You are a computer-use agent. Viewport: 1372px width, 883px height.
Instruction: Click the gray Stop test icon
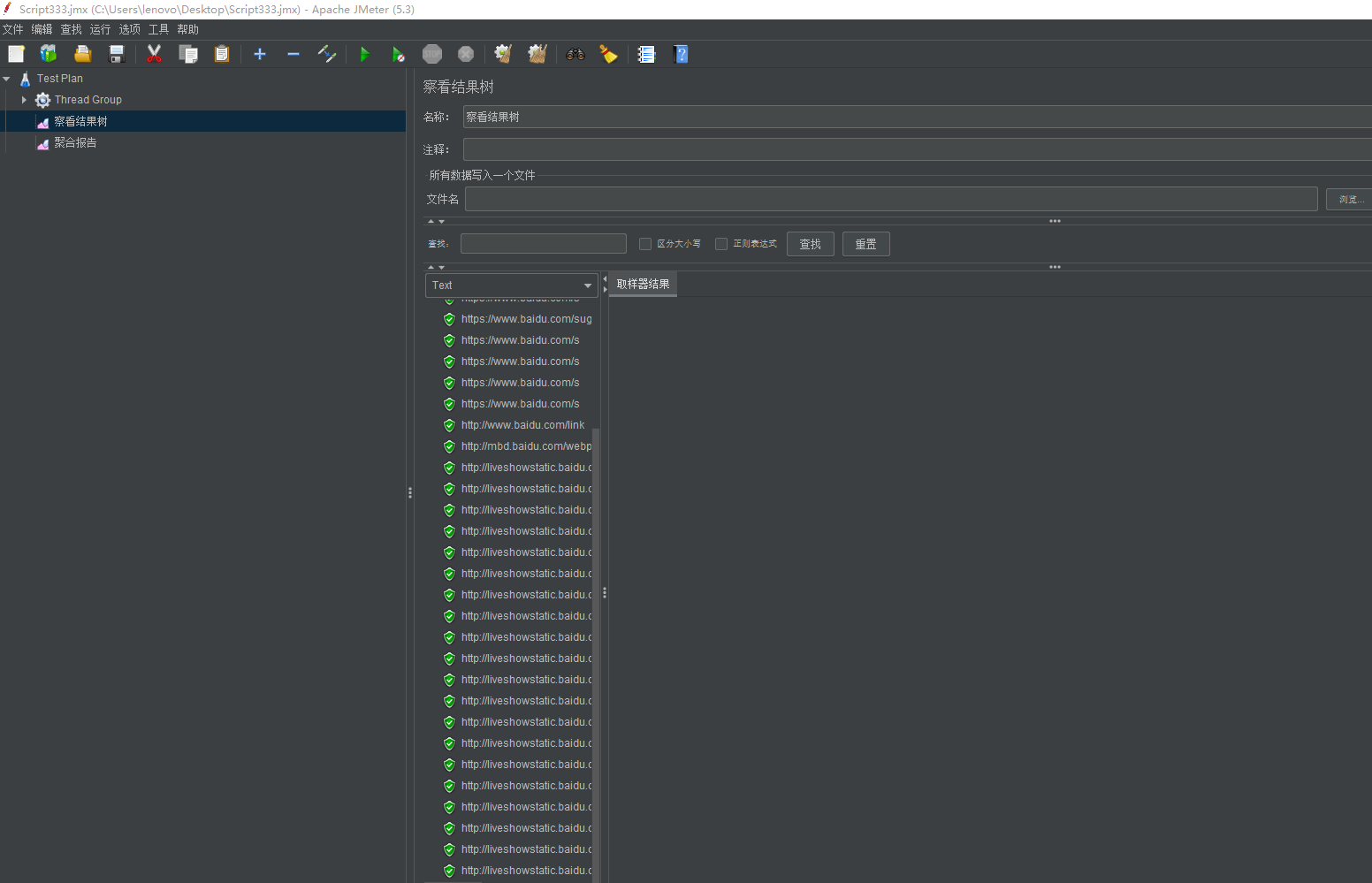(x=432, y=54)
